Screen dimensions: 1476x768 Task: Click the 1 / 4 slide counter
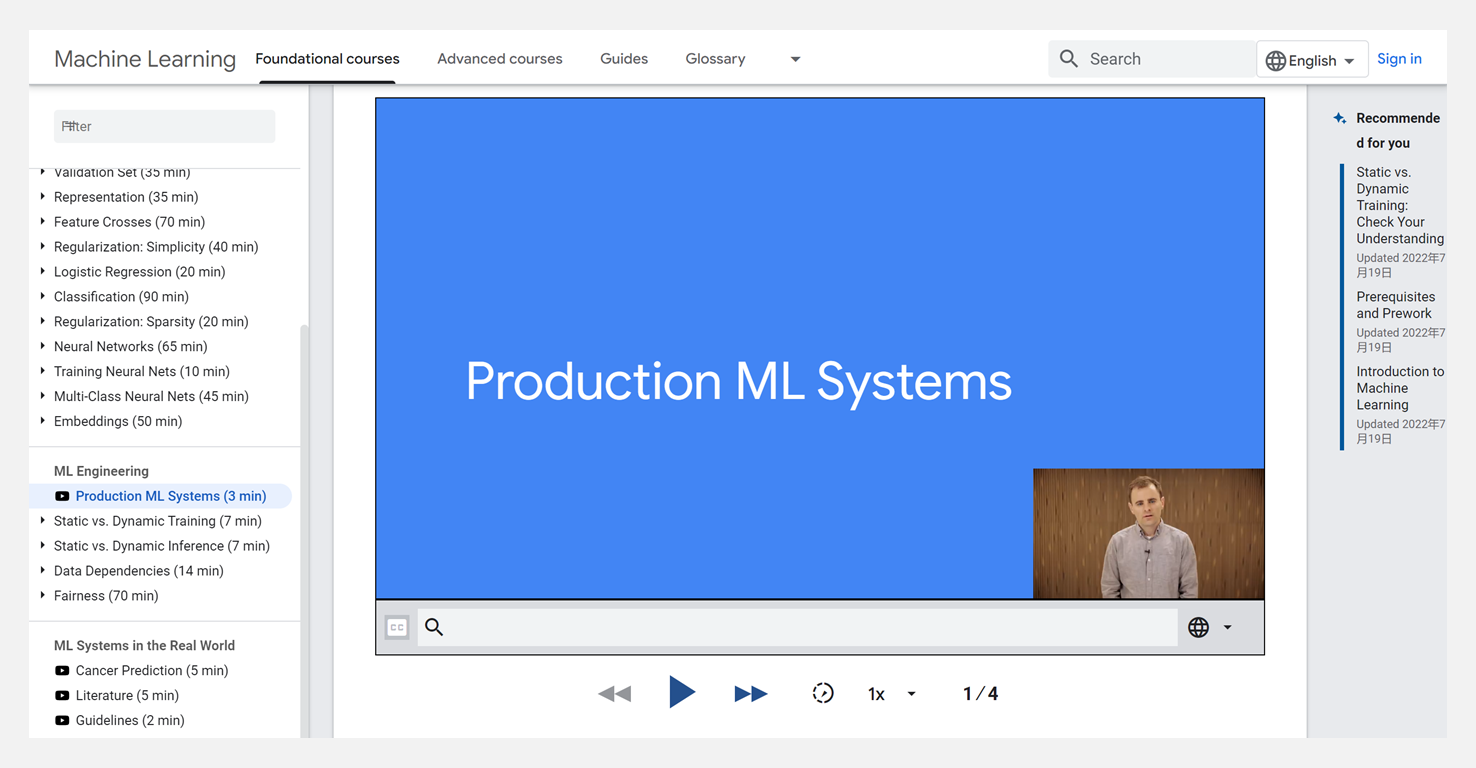[980, 693]
